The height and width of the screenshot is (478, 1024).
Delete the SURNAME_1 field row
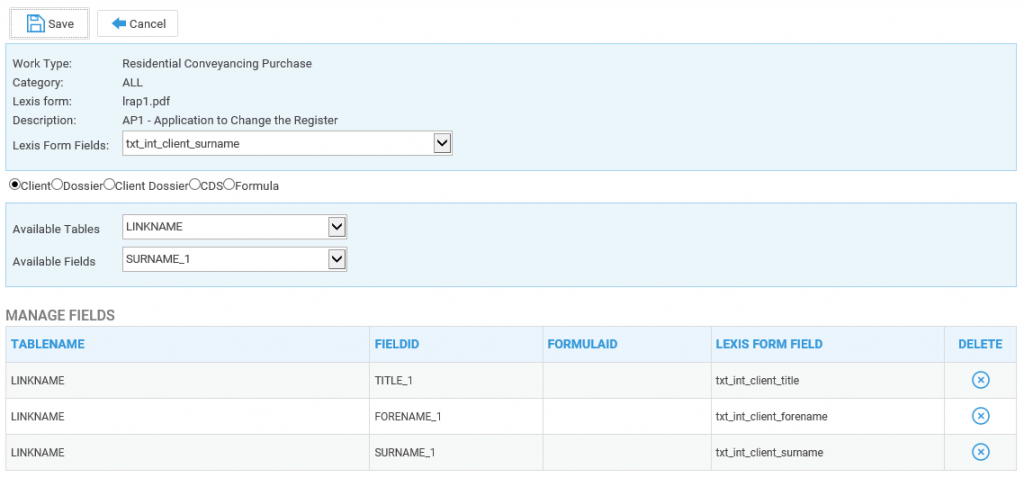click(980, 452)
